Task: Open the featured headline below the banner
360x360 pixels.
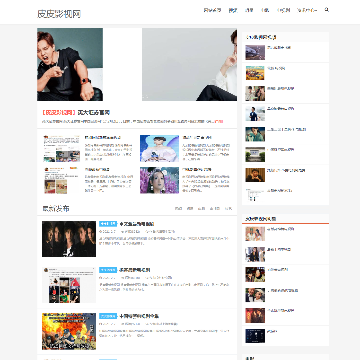Action: (x=76, y=113)
